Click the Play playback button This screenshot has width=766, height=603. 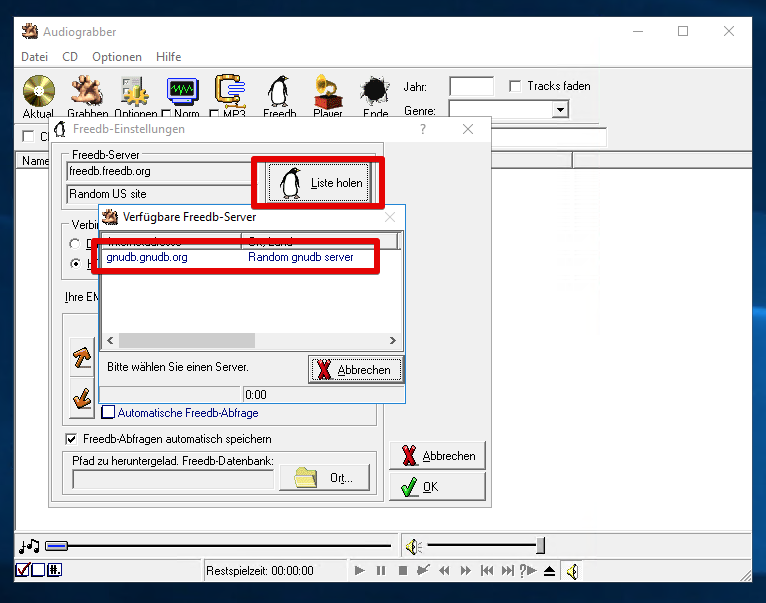pos(360,570)
